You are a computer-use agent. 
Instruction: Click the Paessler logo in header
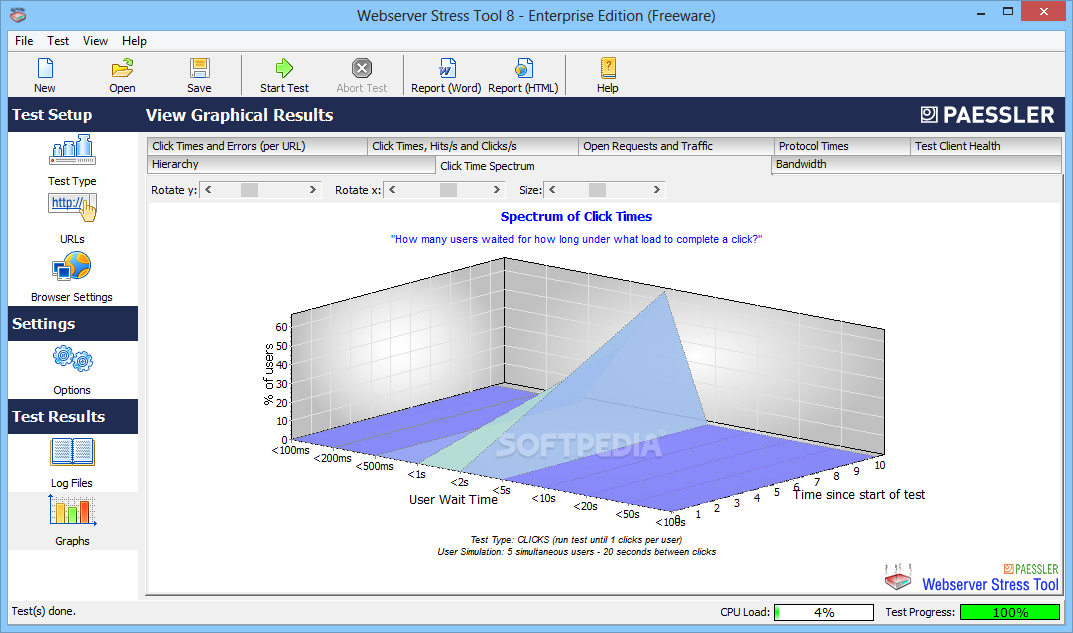[987, 115]
